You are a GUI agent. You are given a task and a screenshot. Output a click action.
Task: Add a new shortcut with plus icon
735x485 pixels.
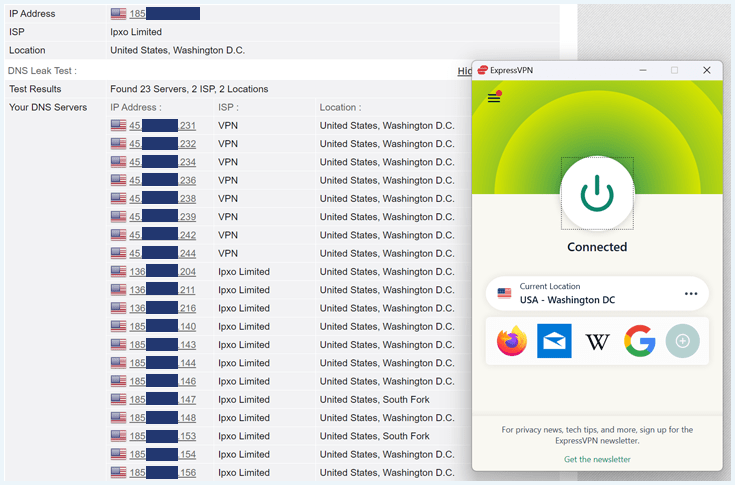pyautogui.click(x=682, y=341)
